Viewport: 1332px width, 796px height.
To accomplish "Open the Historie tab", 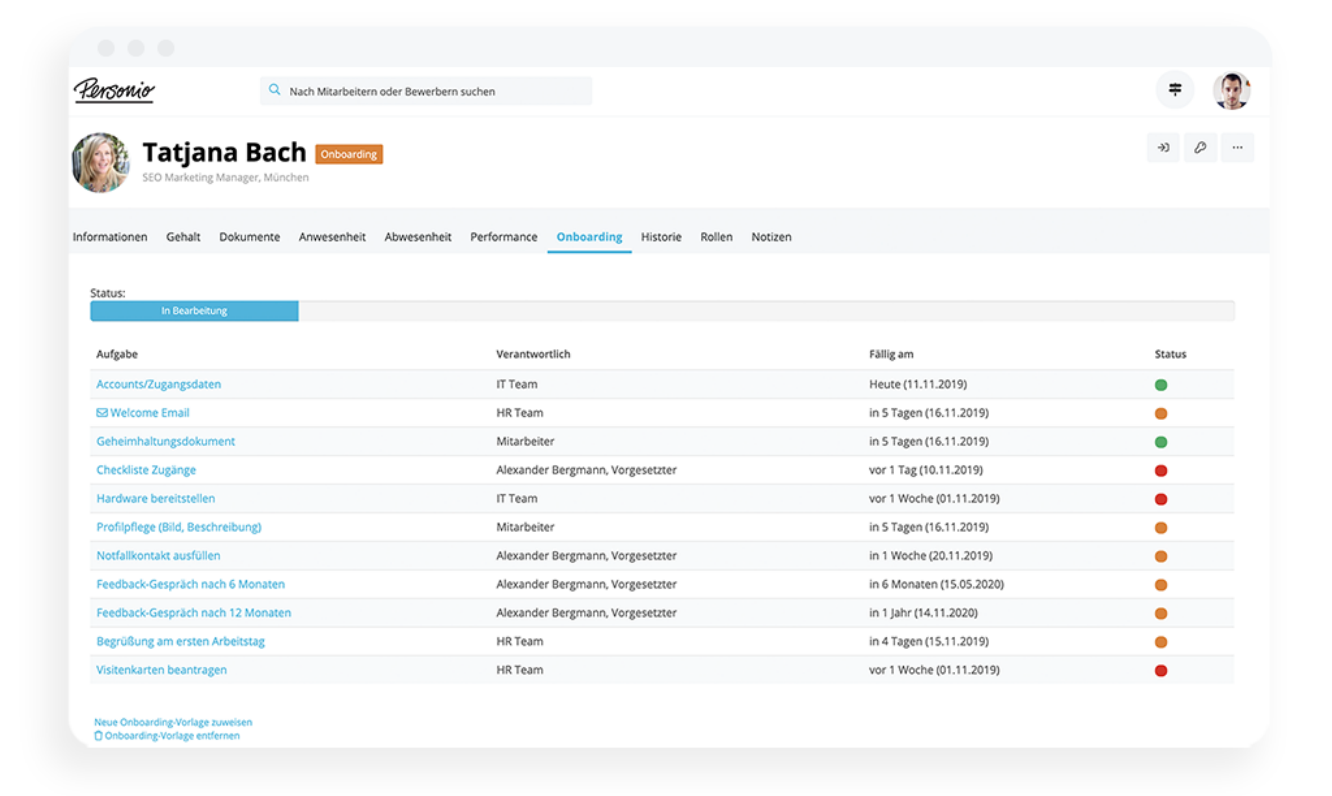I will [661, 237].
